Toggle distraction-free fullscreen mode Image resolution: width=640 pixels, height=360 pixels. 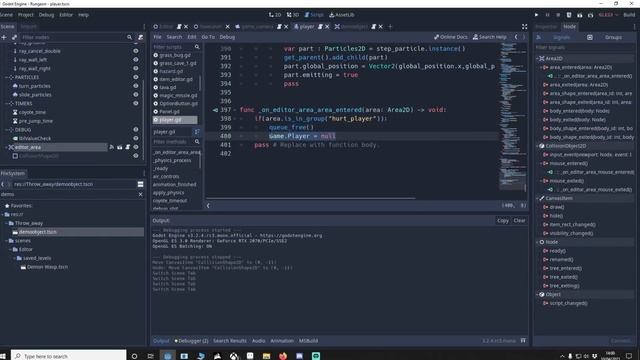point(524,27)
